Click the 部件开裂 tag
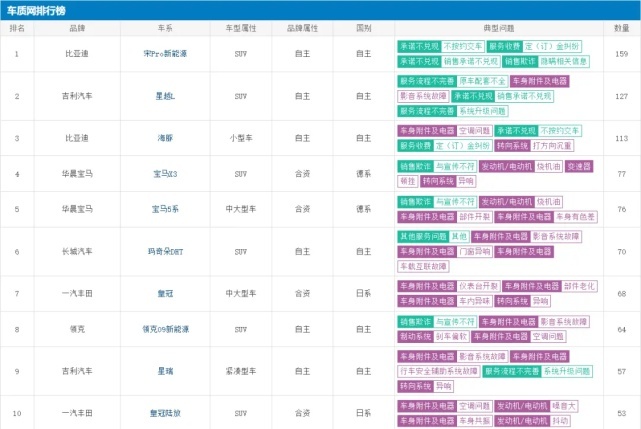The width and height of the screenshot is (641, 429). pyautogui.click(x=474, y=217)
